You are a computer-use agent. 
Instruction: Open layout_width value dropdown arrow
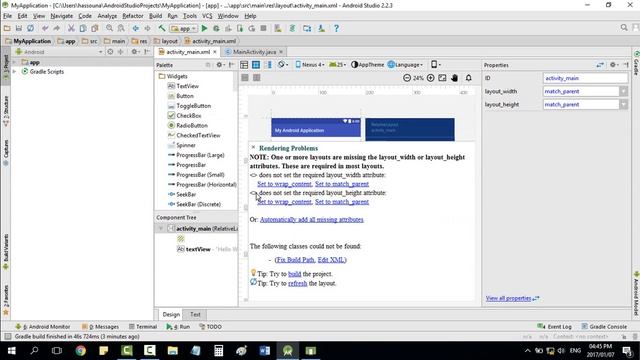pyautogui.click(x=623, y=91)
